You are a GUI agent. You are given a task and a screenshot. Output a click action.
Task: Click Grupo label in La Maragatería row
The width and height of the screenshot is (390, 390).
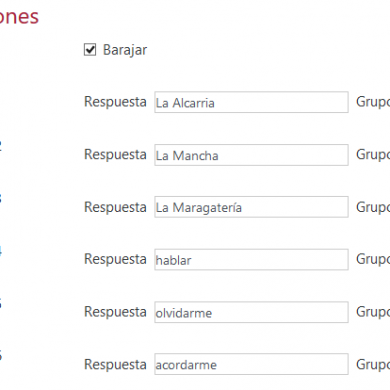(373, 208)
